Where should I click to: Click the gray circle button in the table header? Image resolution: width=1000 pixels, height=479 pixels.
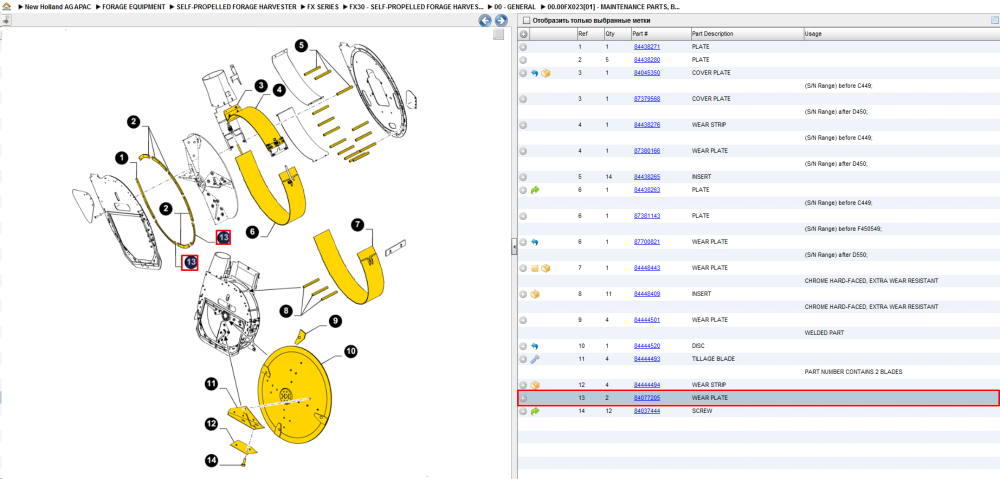pyautogui.click(x=523, y=34)
